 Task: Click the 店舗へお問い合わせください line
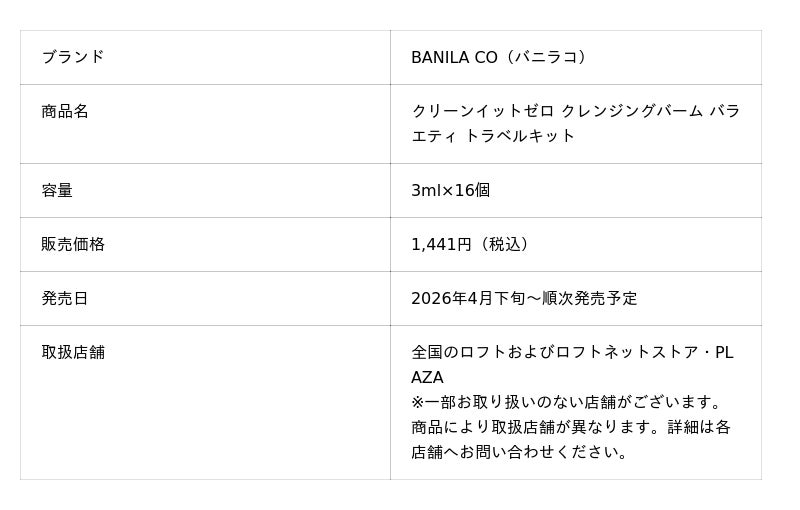tap(521, 452)
